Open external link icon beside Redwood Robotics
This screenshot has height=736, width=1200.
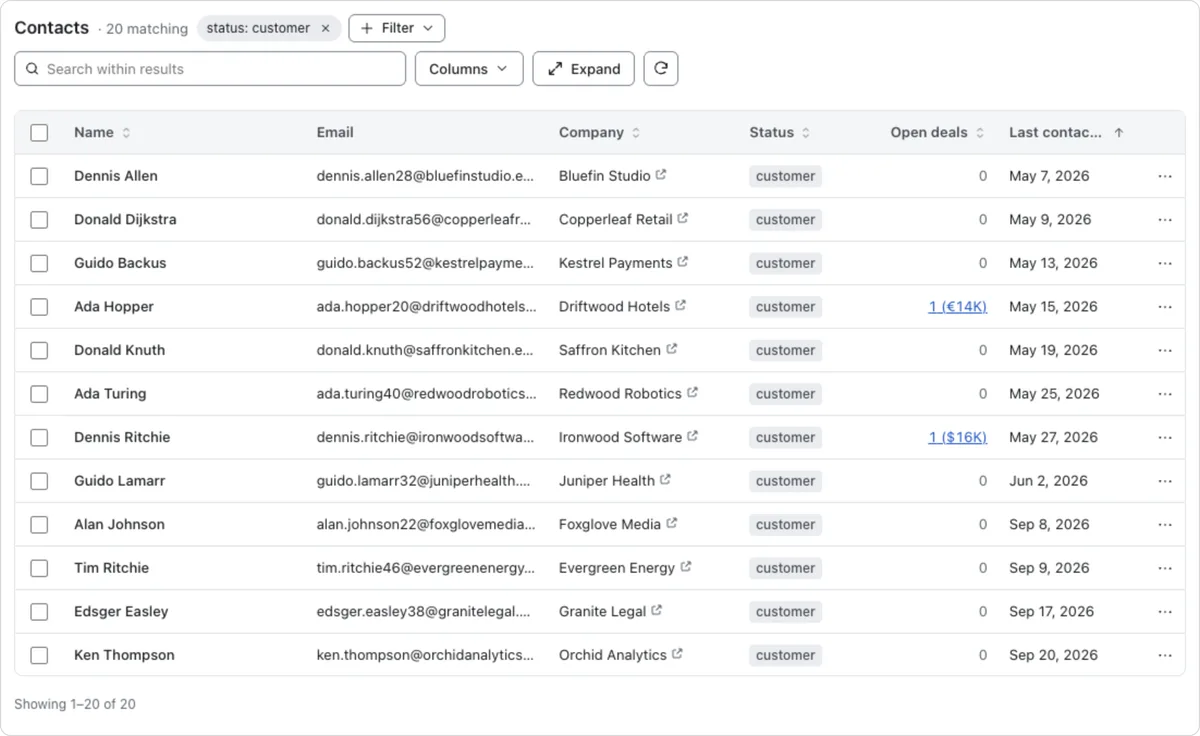coord(693,393)
